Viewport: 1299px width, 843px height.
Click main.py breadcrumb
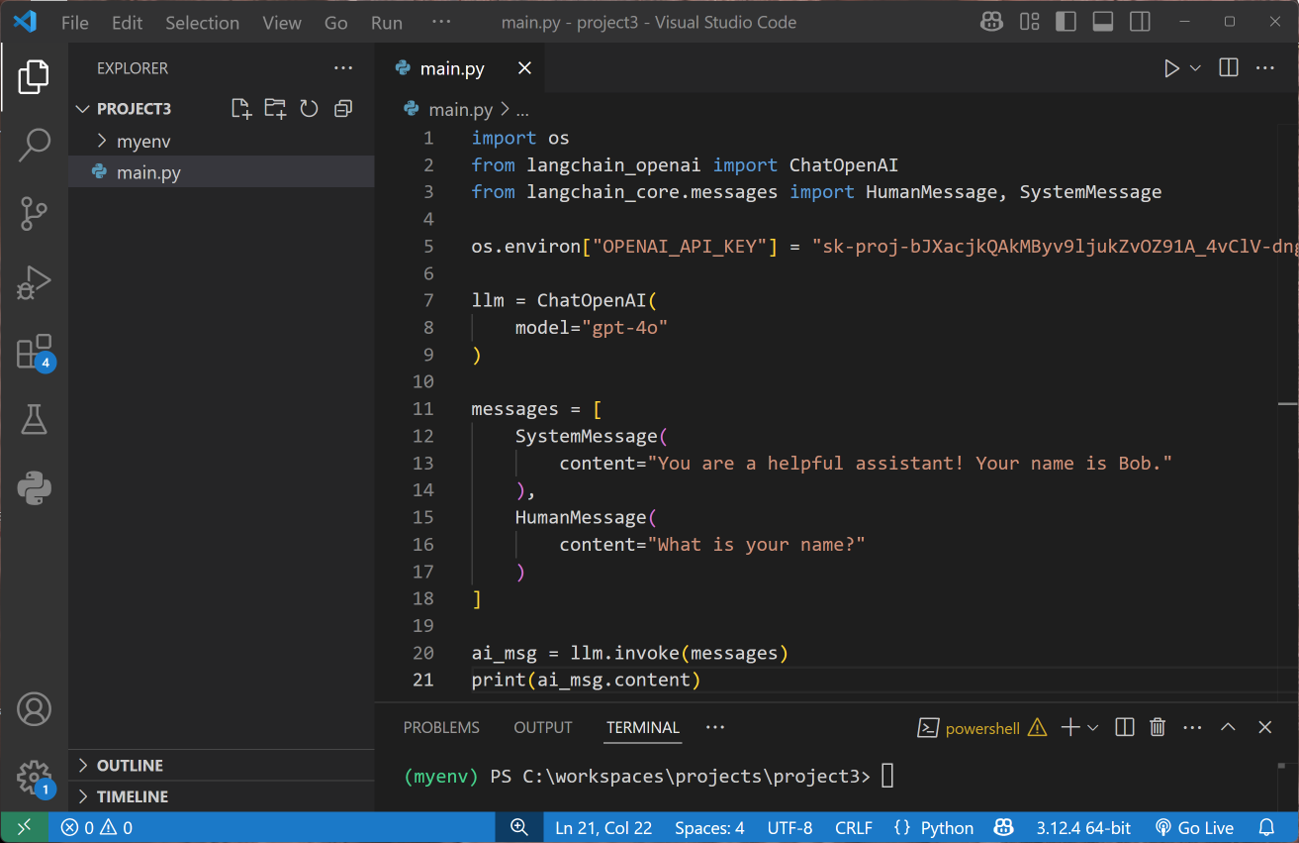coord(461,109)
